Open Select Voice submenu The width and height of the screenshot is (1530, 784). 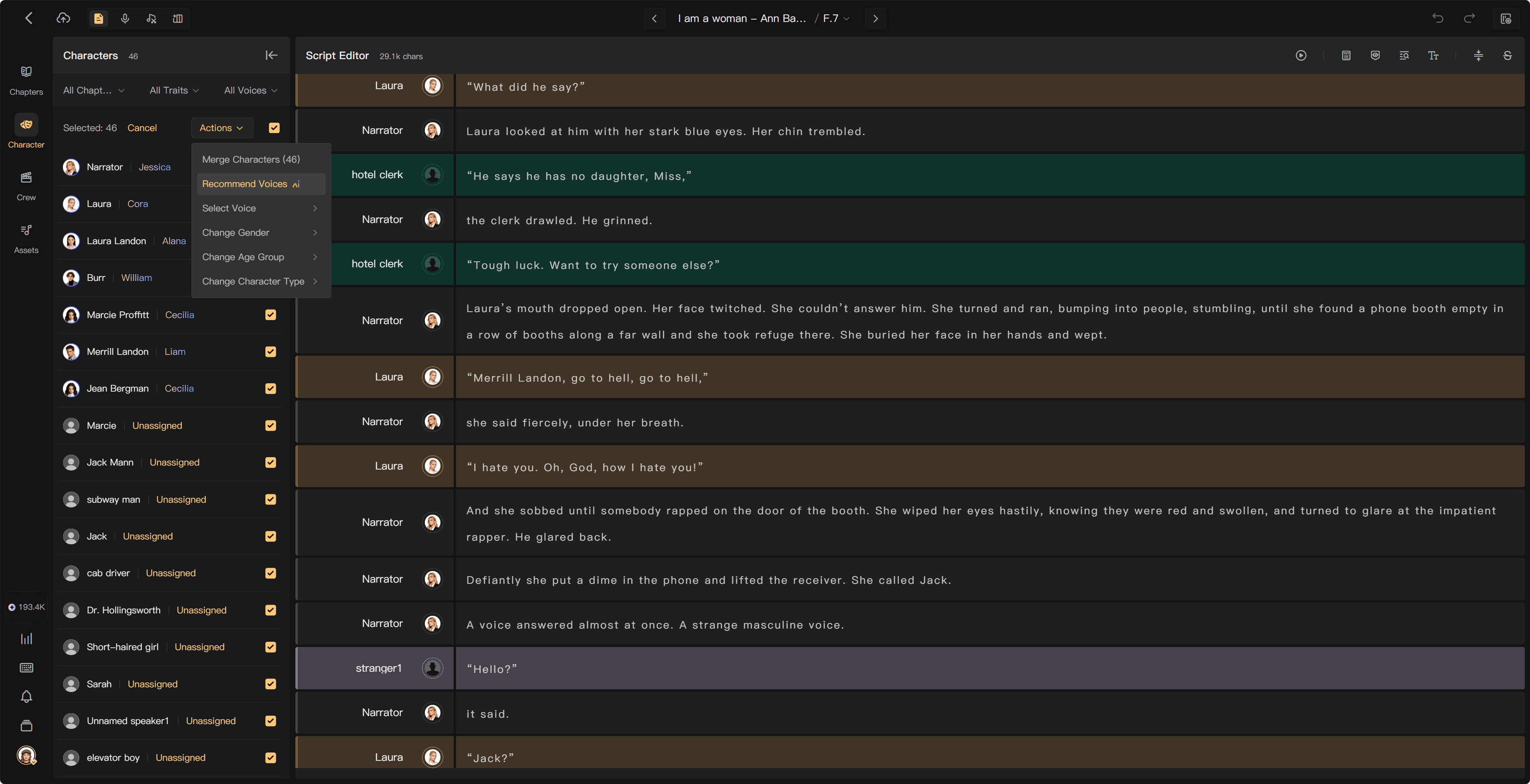[261, 208]
